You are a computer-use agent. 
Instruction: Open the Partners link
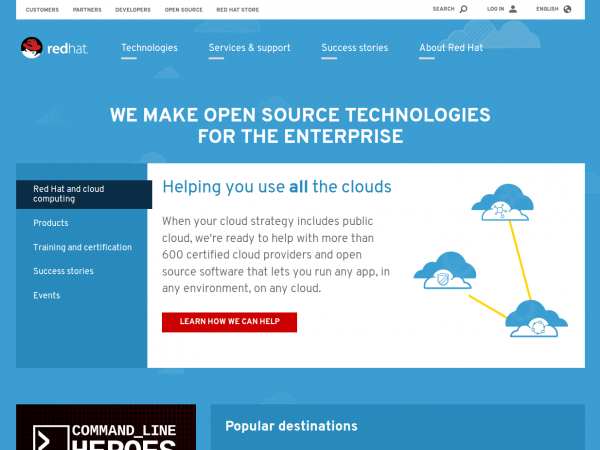[87, 10]
